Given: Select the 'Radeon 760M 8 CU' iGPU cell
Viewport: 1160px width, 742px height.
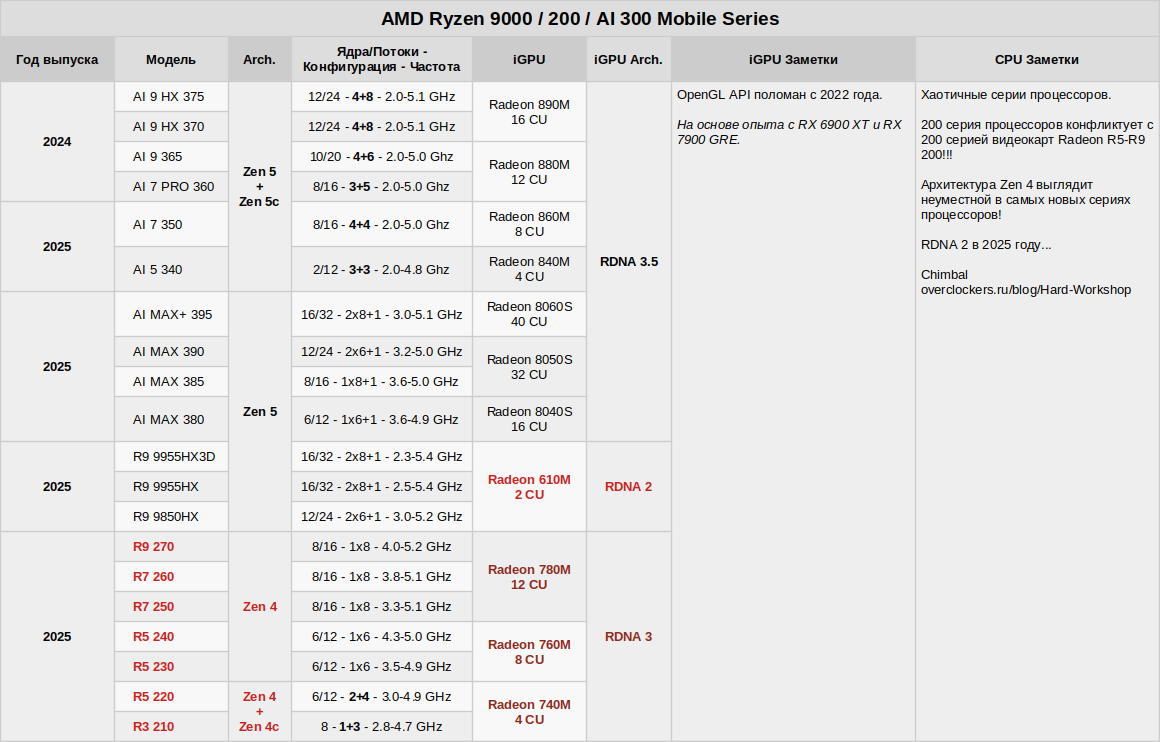Looking at the screenshot, I should point(529,652).
